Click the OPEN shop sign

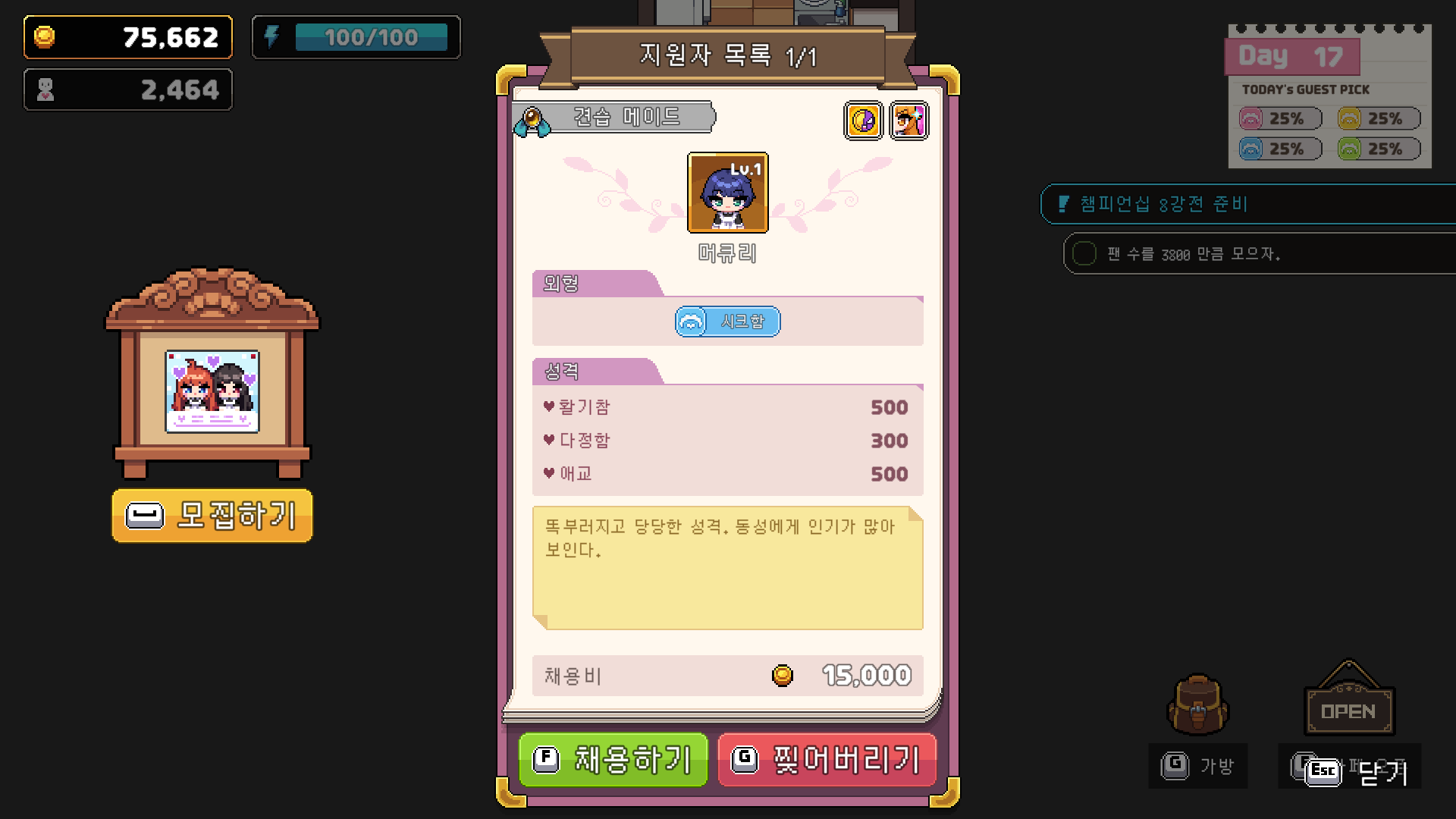(1349, 701)
